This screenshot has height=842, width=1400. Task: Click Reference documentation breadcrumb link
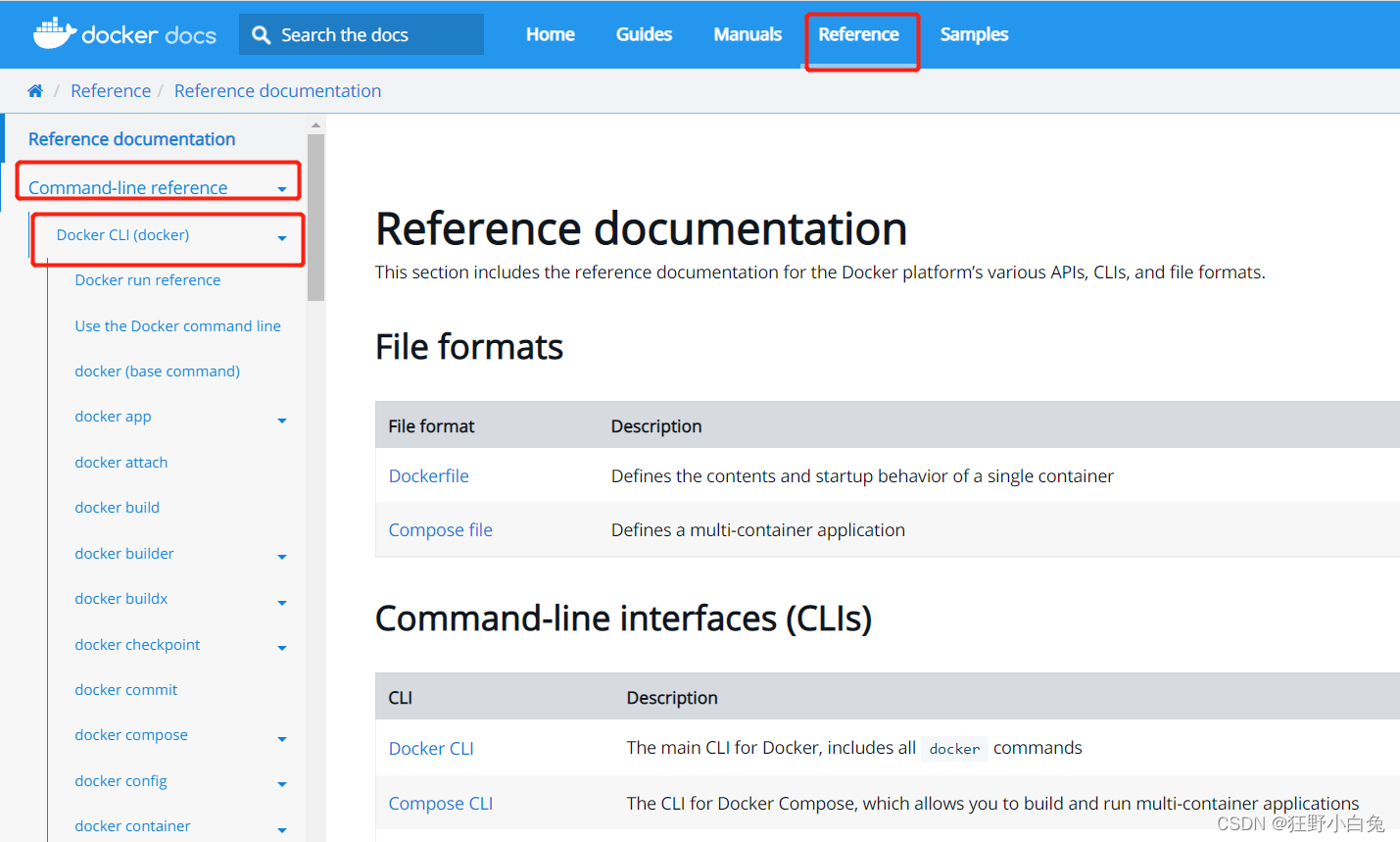coord(277,91)
